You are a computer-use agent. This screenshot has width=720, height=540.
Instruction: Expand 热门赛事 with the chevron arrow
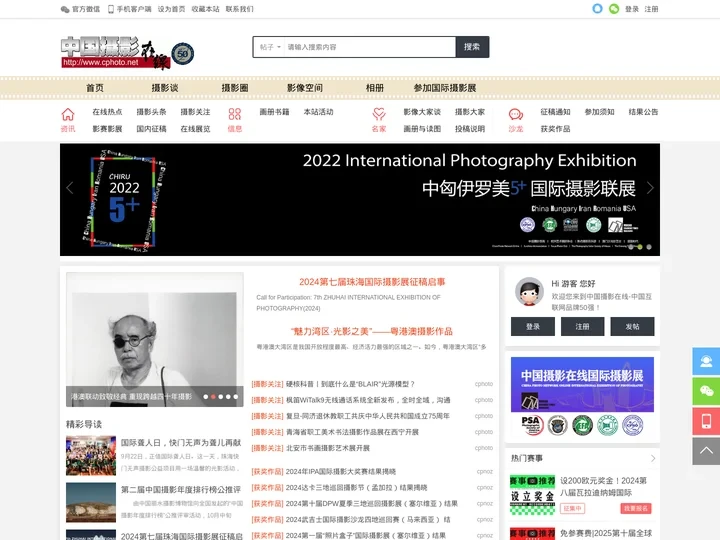pyautogui.click(x=652, y=458)
